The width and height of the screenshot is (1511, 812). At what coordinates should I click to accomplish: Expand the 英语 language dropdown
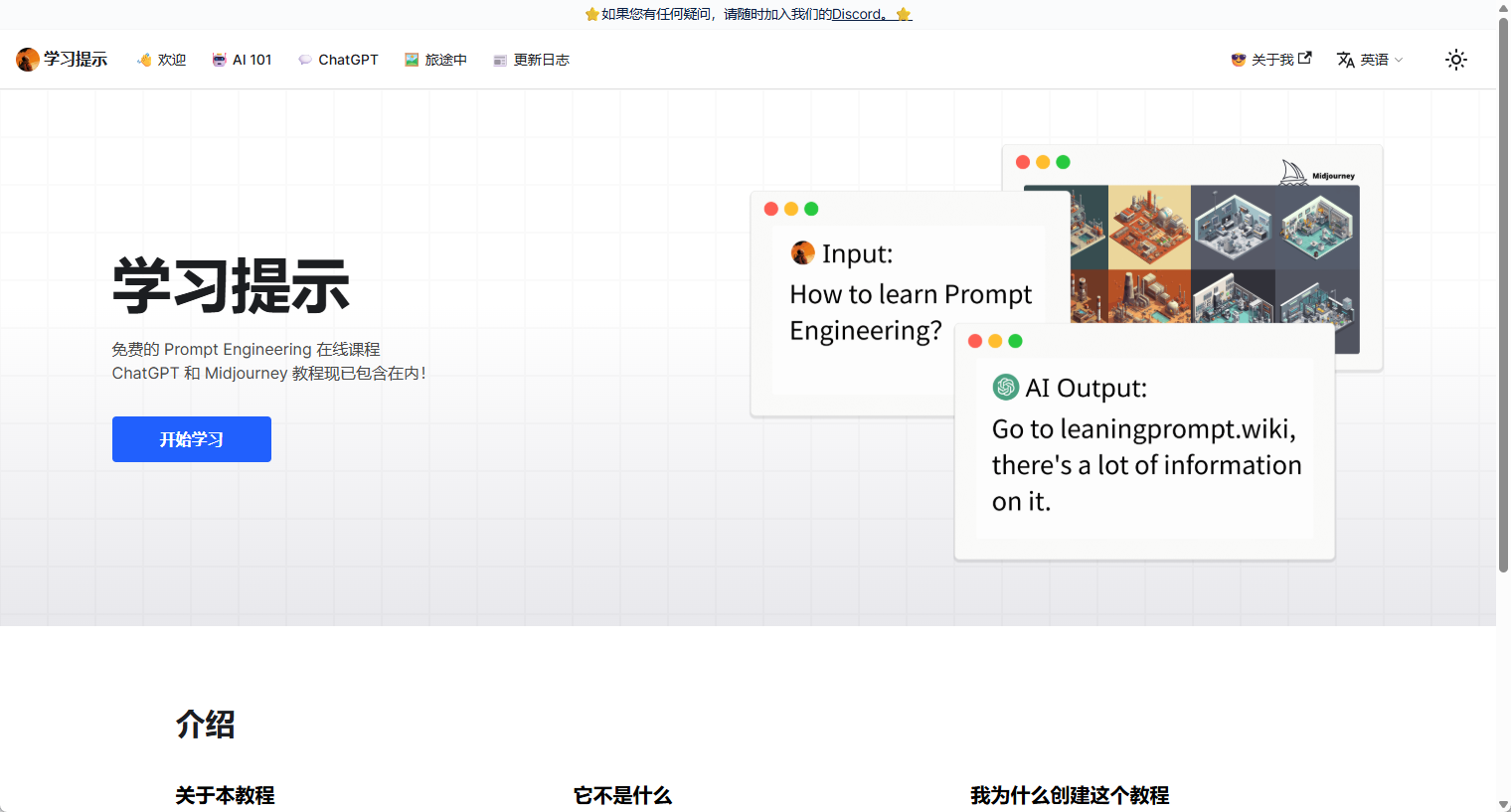coord(1370,60)
